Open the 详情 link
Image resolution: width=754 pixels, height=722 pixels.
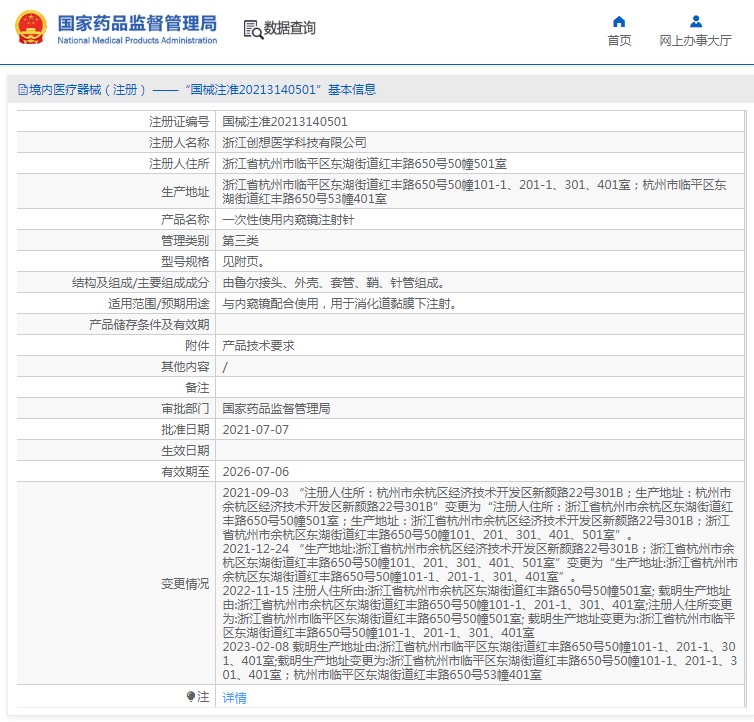coord(234,697)
